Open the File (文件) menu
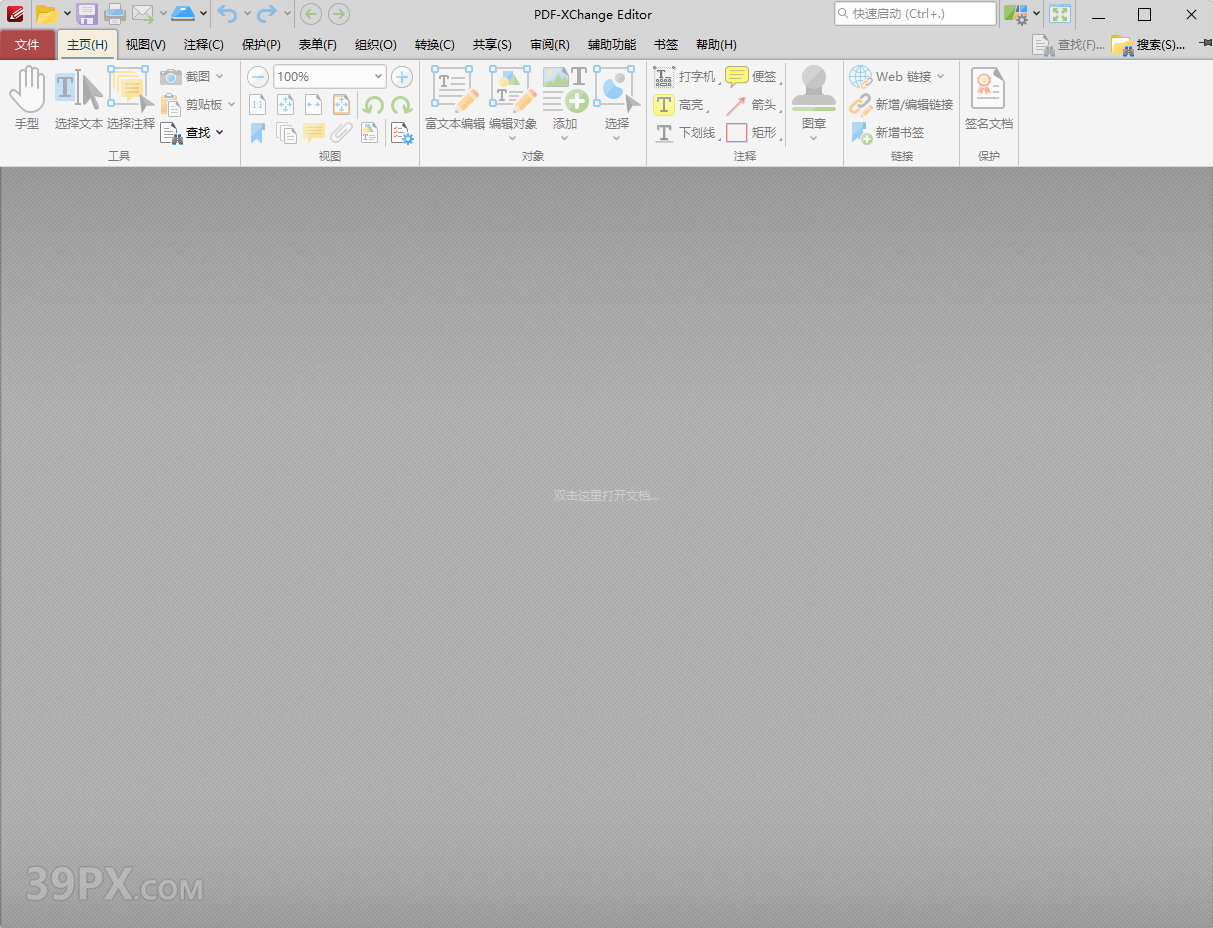 tap(27, 45)
